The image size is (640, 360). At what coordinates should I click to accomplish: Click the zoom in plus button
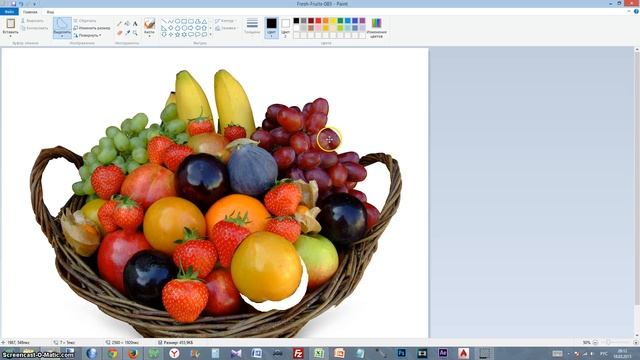pos(635,342)
